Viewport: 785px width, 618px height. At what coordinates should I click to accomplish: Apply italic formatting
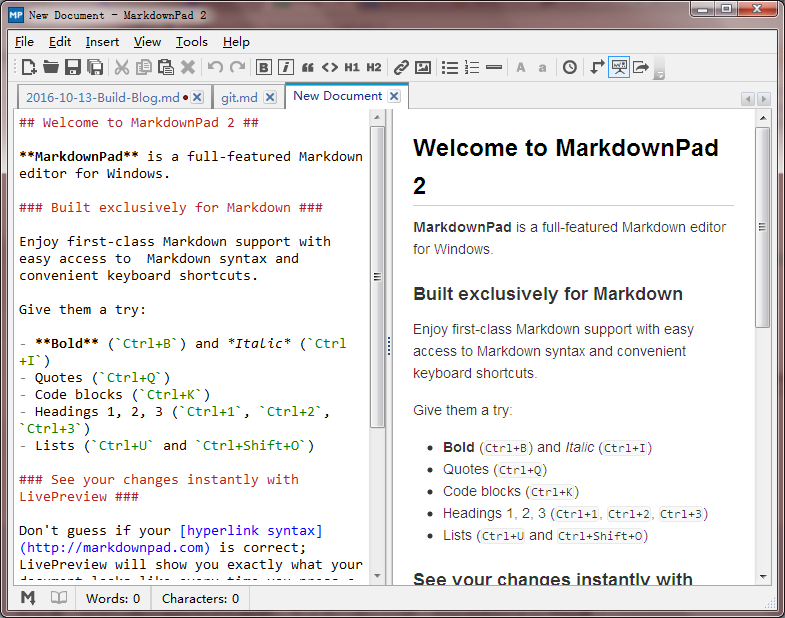point(285,67)
